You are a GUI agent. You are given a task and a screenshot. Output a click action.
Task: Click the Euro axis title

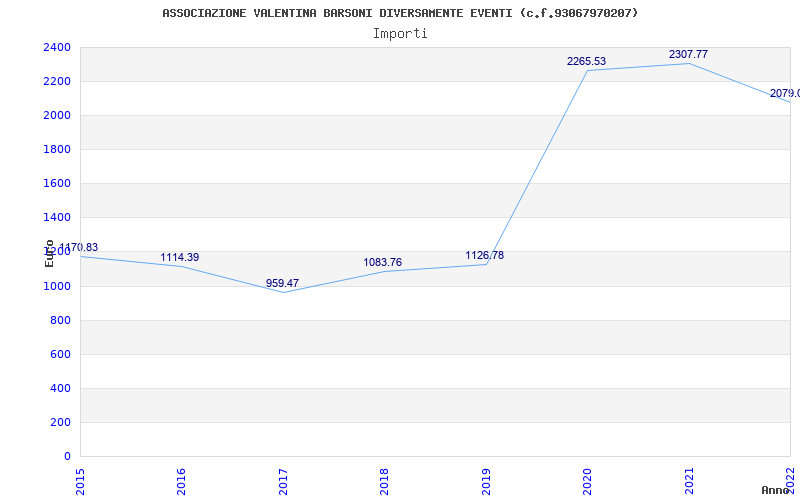(49, 253)
